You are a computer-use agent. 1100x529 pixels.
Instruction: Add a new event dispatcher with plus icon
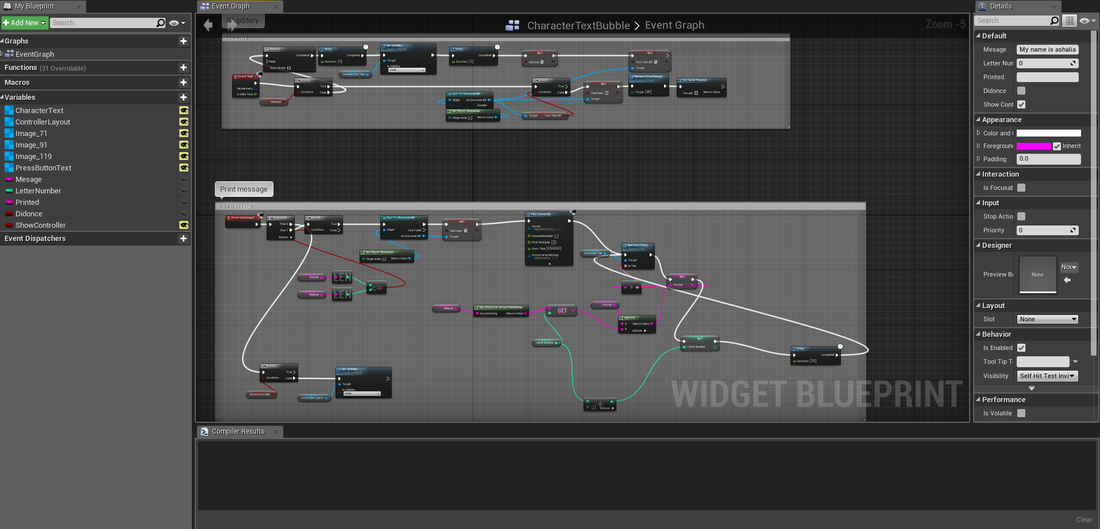(x=183, y=239)
